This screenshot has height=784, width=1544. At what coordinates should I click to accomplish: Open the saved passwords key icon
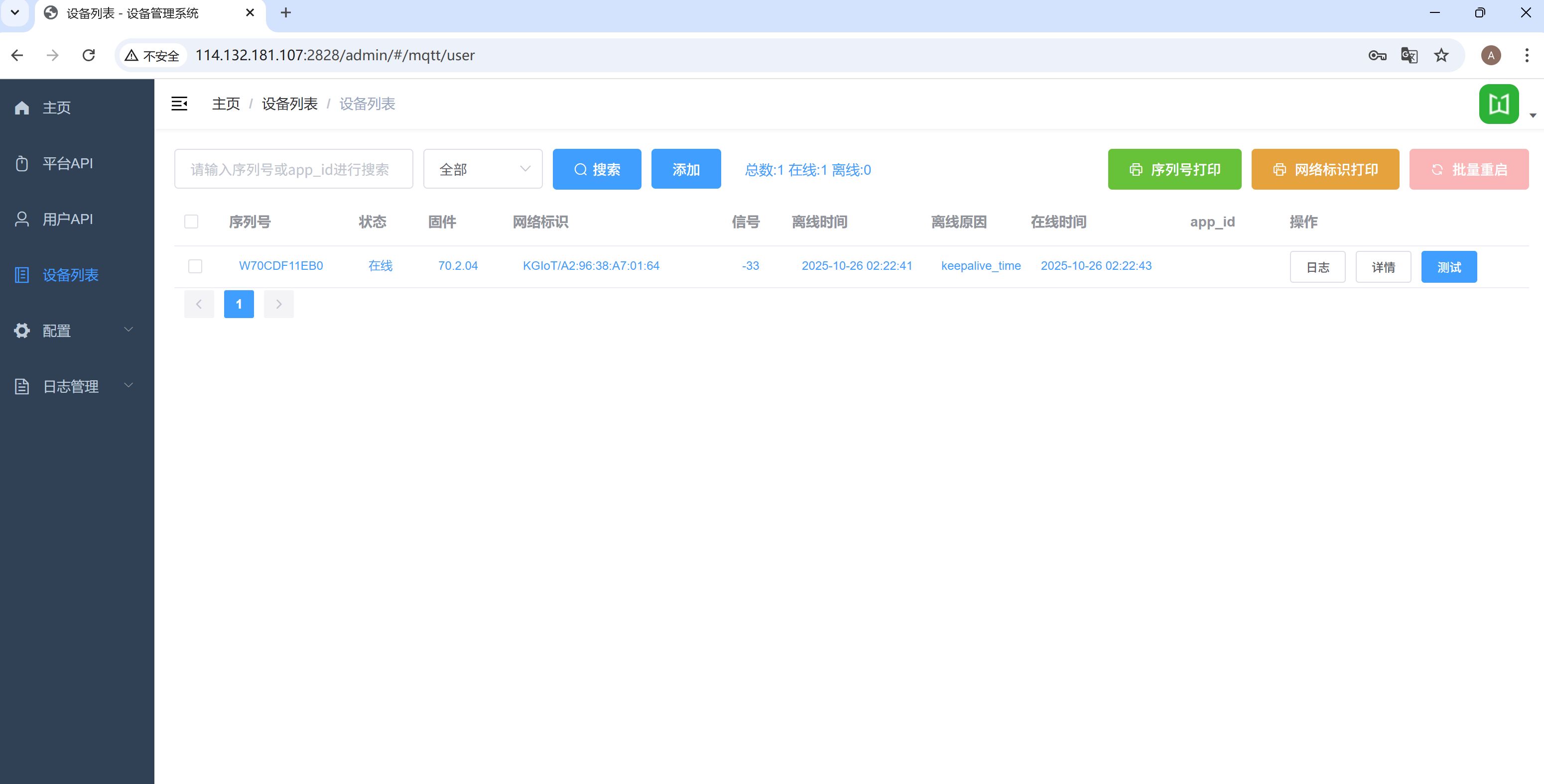pos(1377,55)
